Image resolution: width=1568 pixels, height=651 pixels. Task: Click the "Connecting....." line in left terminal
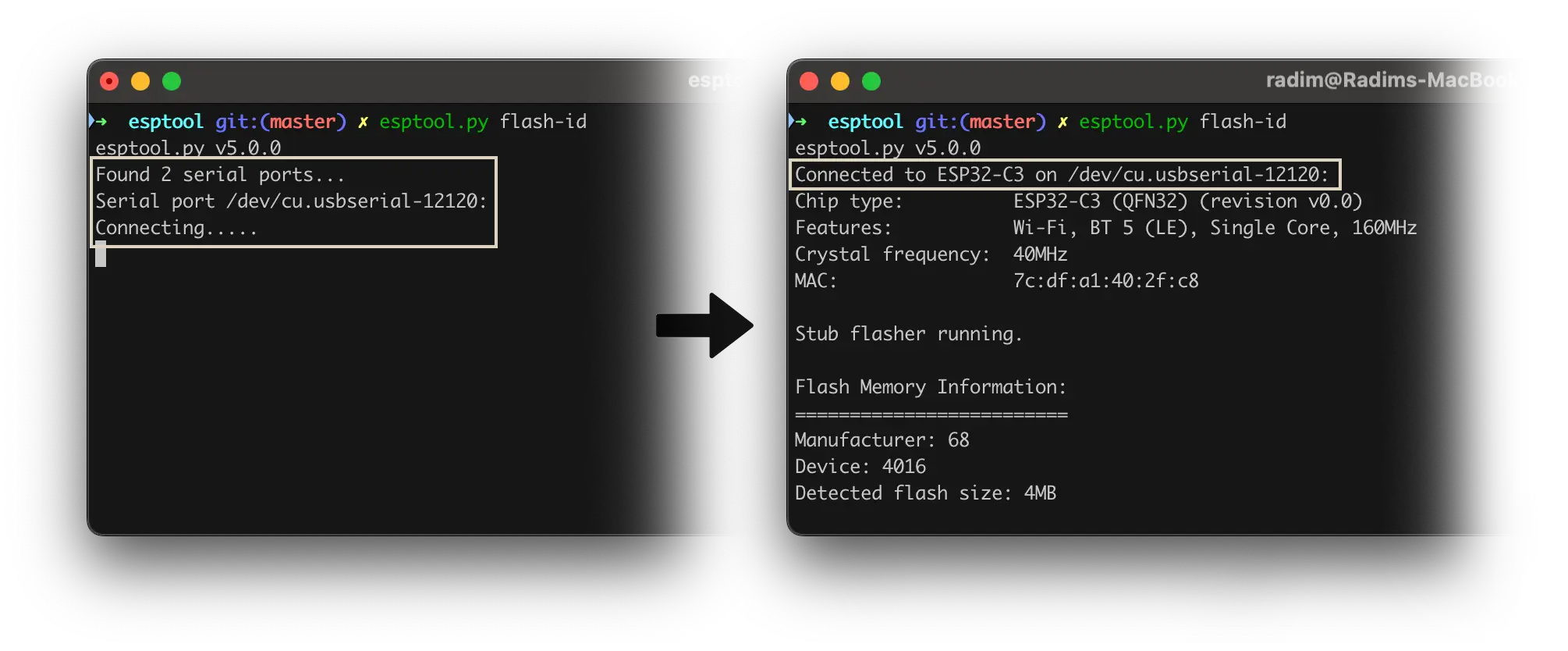point(176,228)
